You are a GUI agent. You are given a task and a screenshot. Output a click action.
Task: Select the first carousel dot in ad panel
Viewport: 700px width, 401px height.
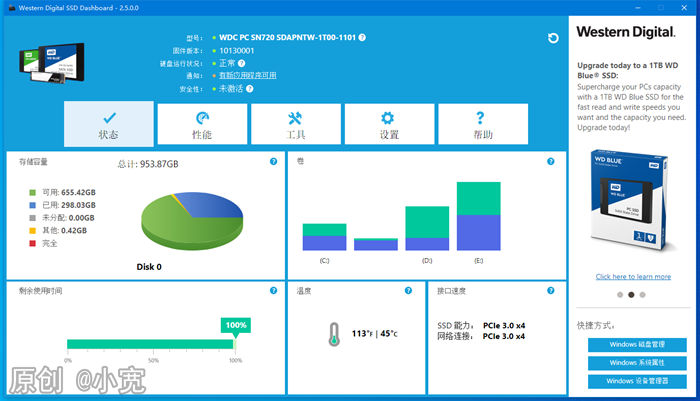(x=620, y=295)
